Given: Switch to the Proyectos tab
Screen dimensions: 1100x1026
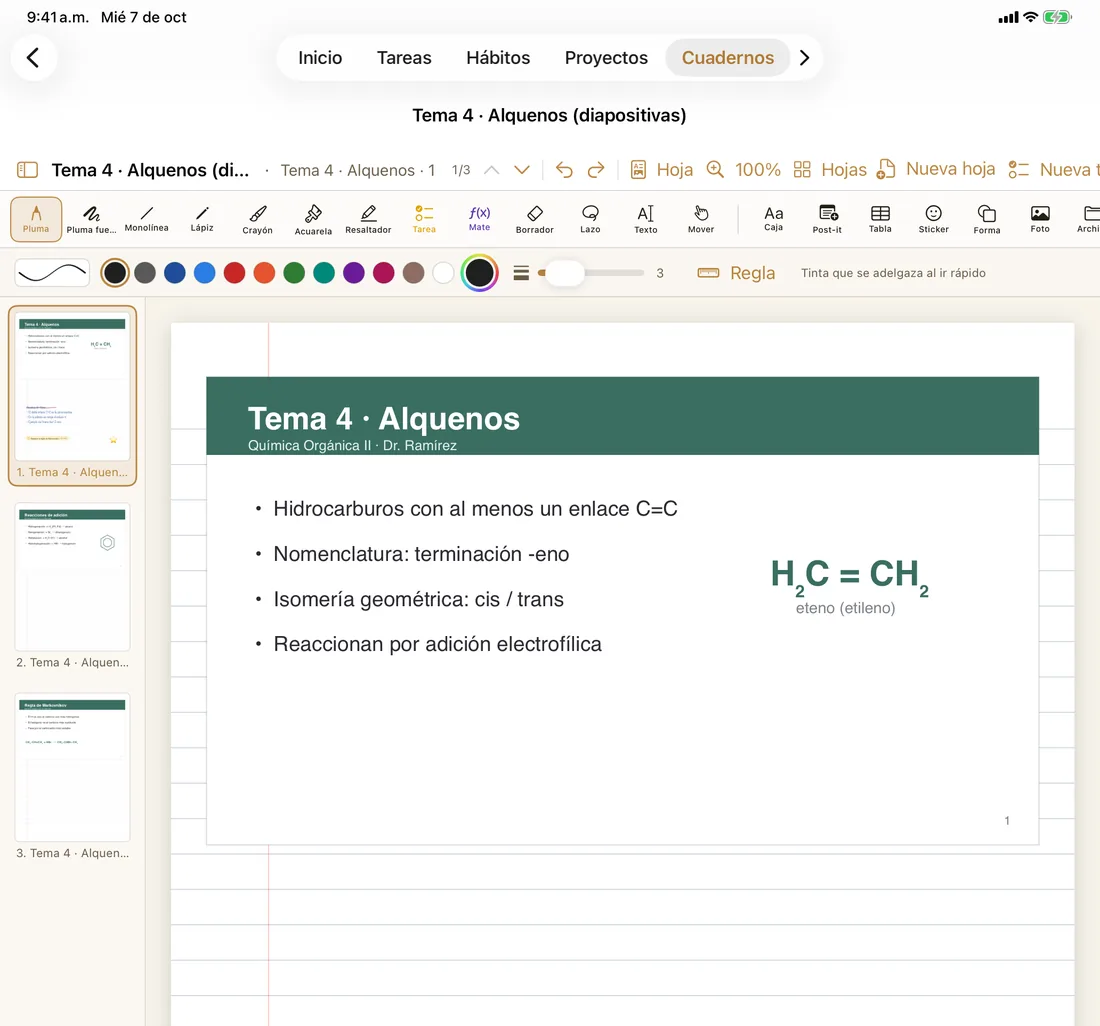Looking at the screenshot, I should [x=606, y=58].
